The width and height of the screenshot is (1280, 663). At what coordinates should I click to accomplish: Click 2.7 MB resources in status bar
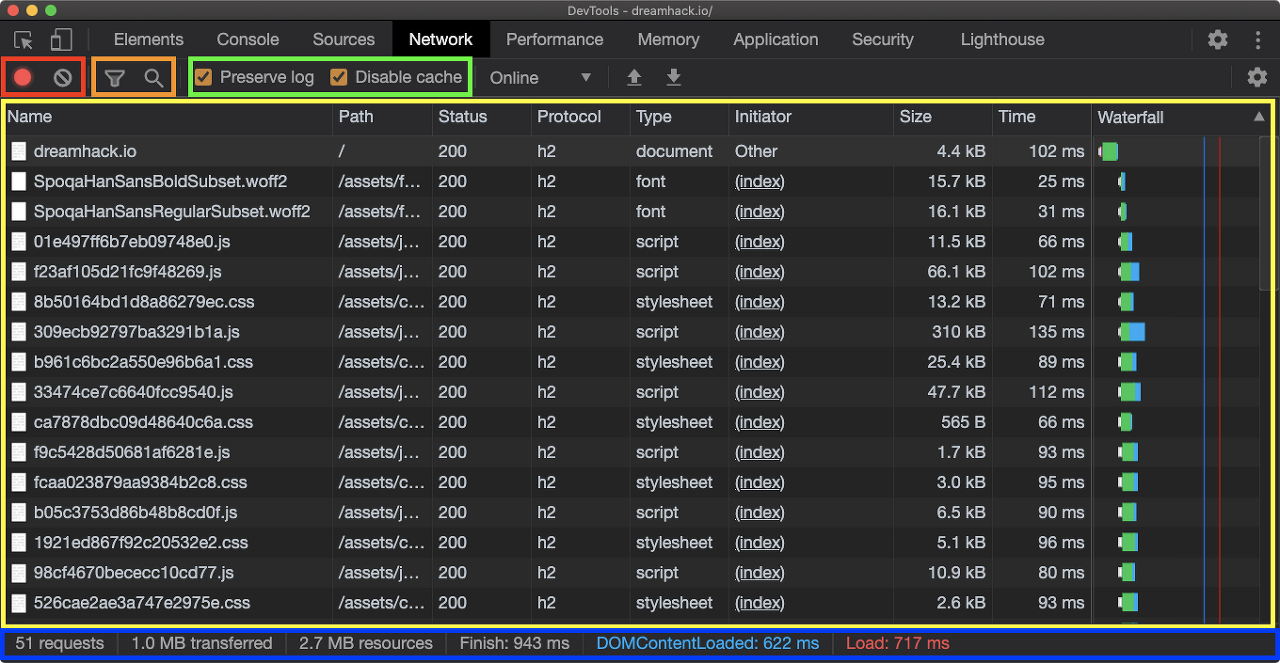pyautogui.click(x=366, y=643)
